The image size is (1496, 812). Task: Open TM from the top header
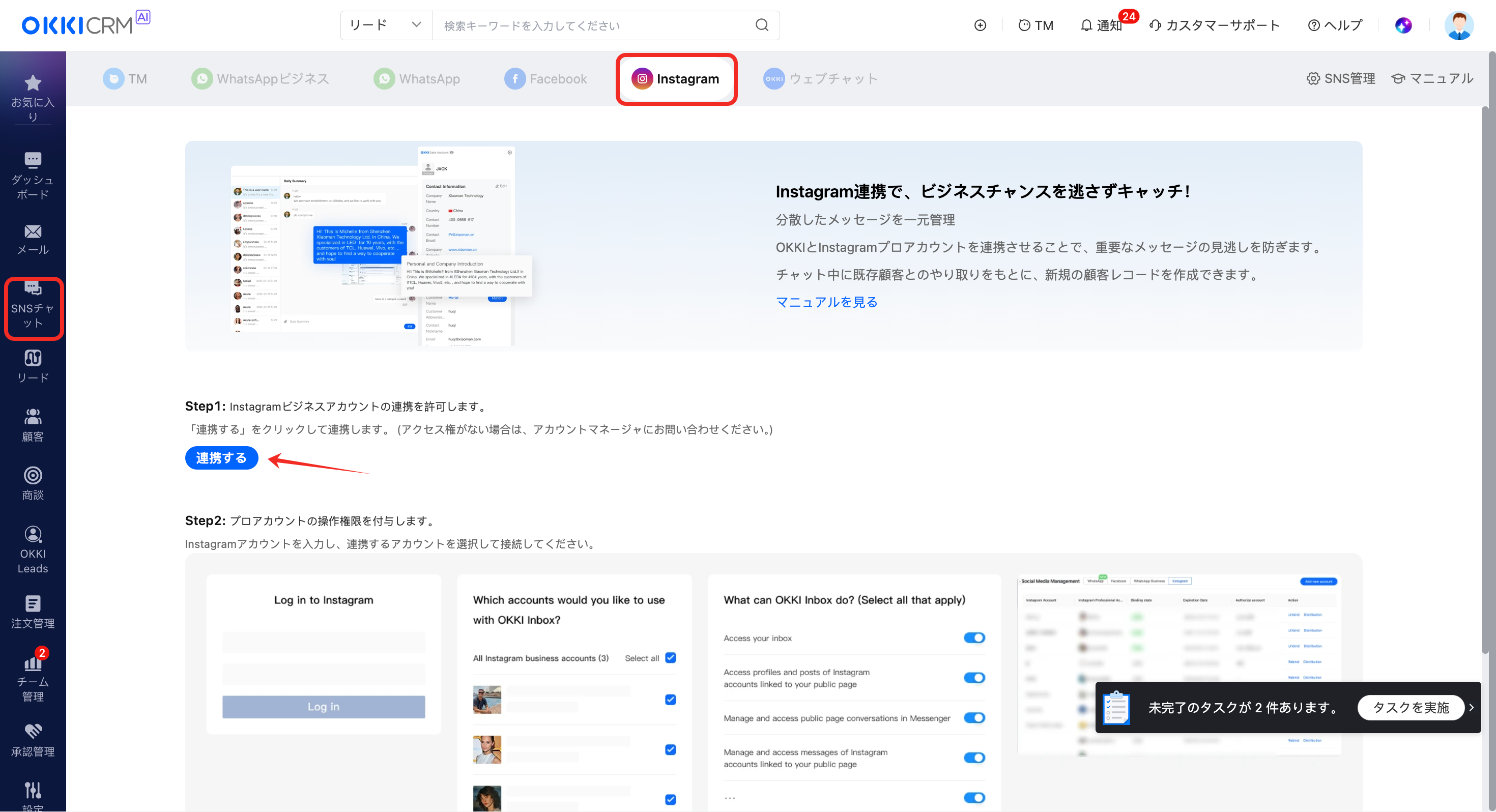[x=1036, y=25]
